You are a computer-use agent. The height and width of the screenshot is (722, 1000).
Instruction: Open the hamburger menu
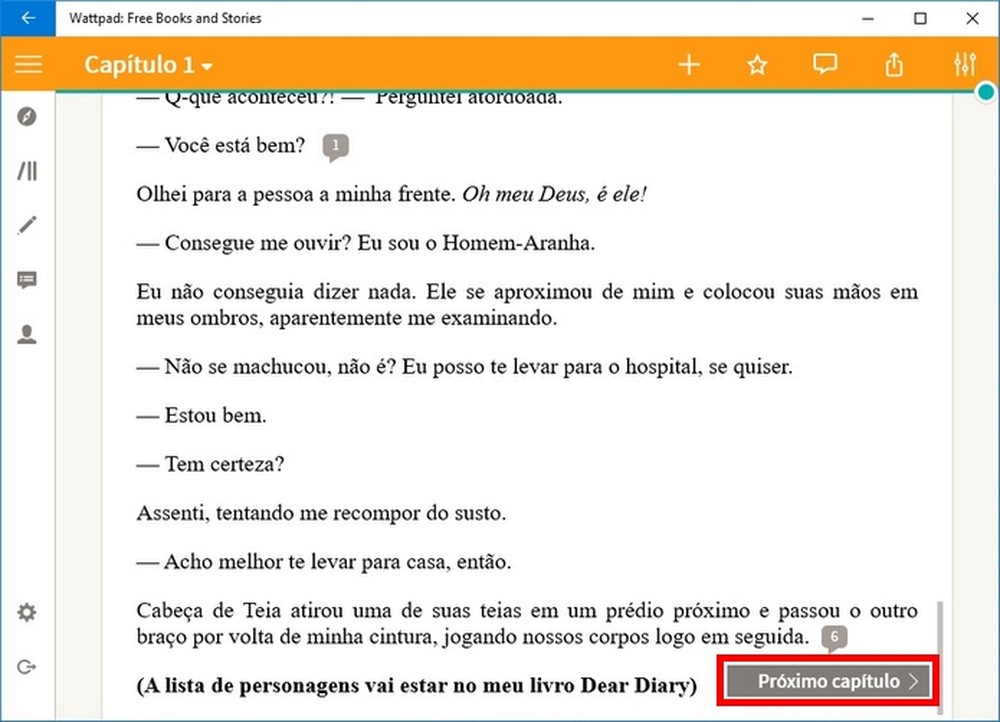tap(28, 64)
